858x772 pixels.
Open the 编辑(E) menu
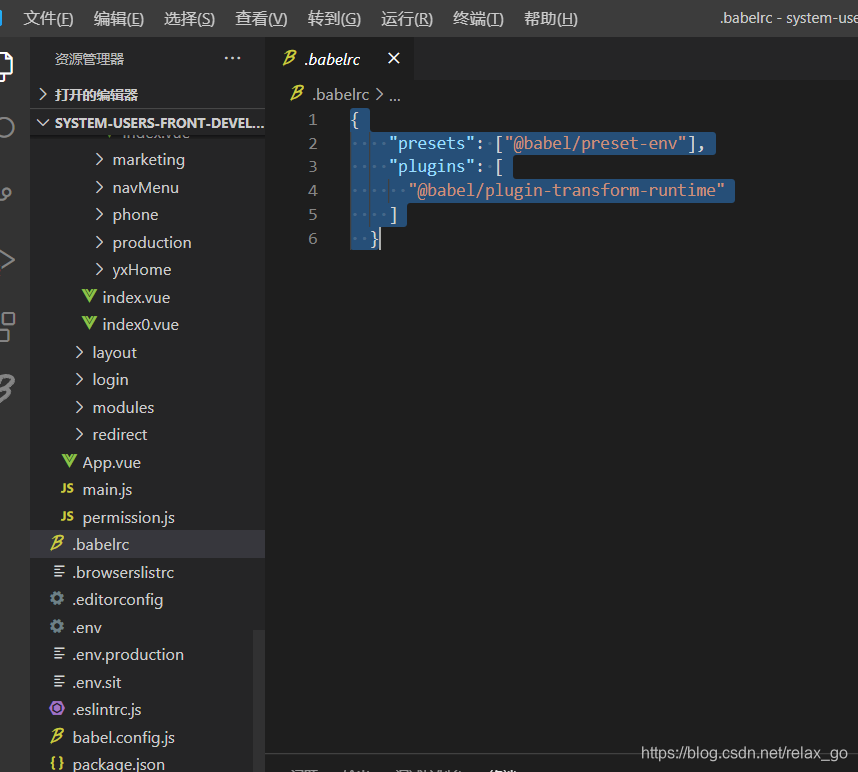pos(119,19)
